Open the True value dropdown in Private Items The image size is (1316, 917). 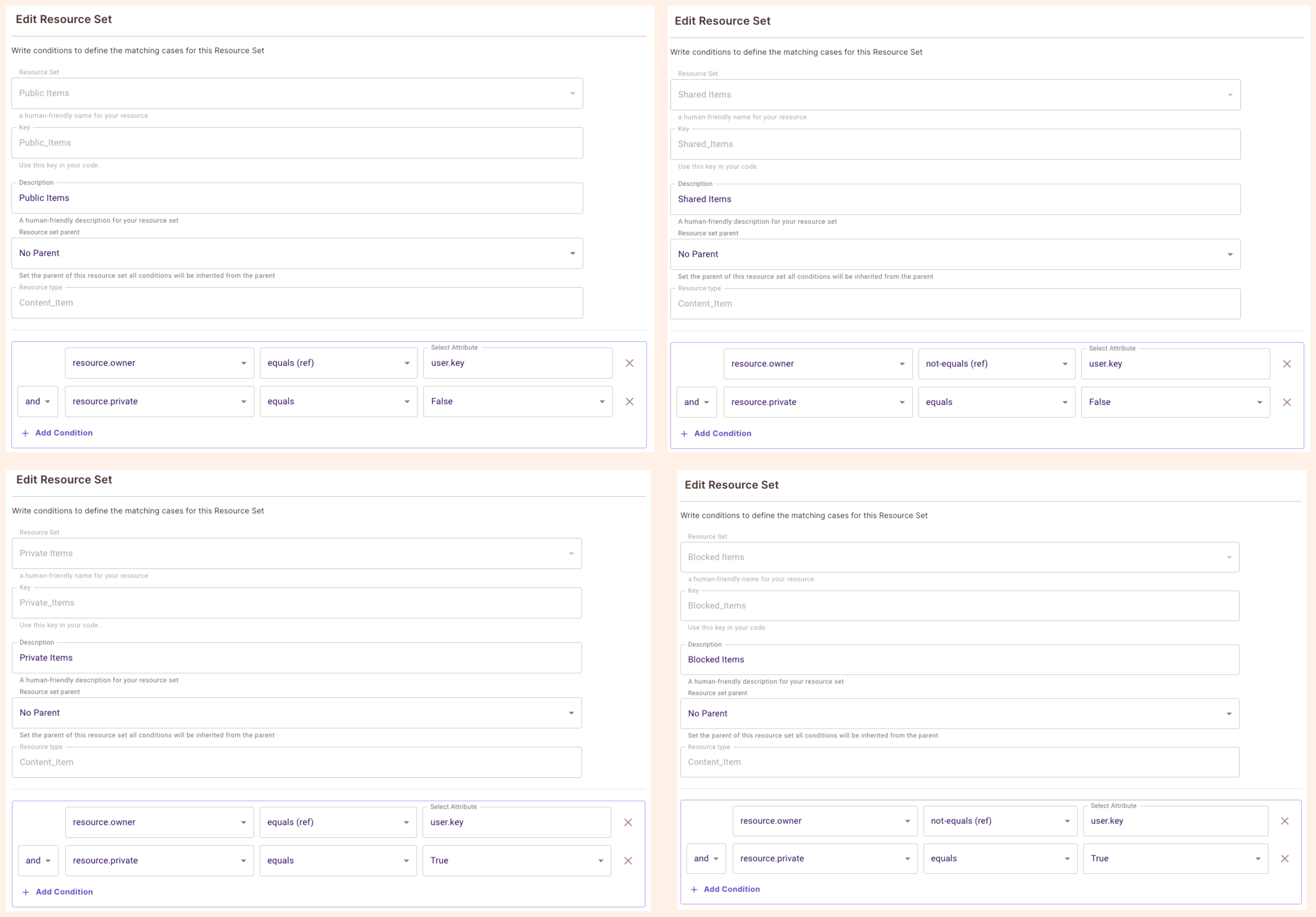click(517, 861)
